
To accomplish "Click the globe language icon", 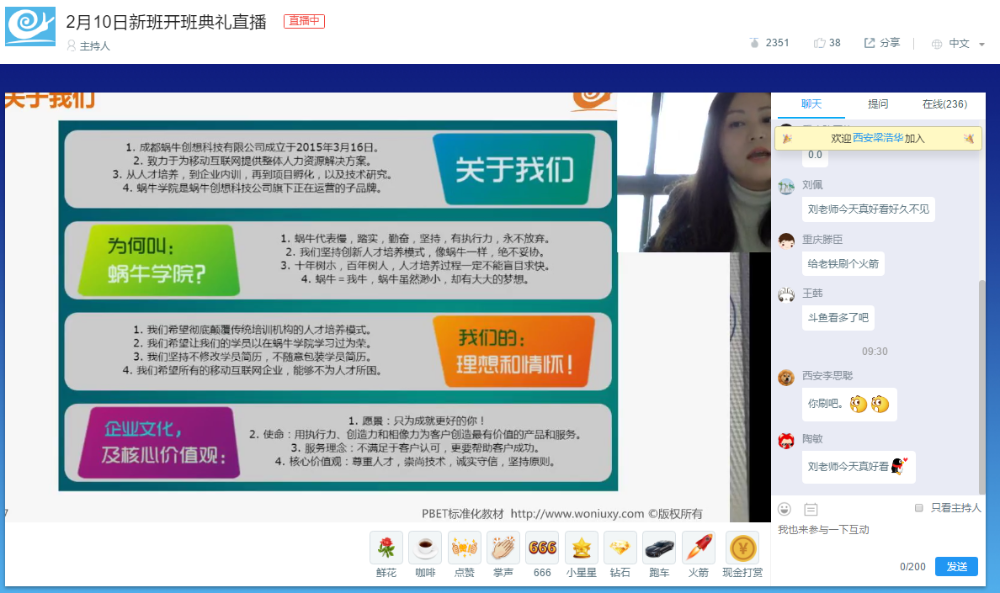I will [x=937, y=44].
